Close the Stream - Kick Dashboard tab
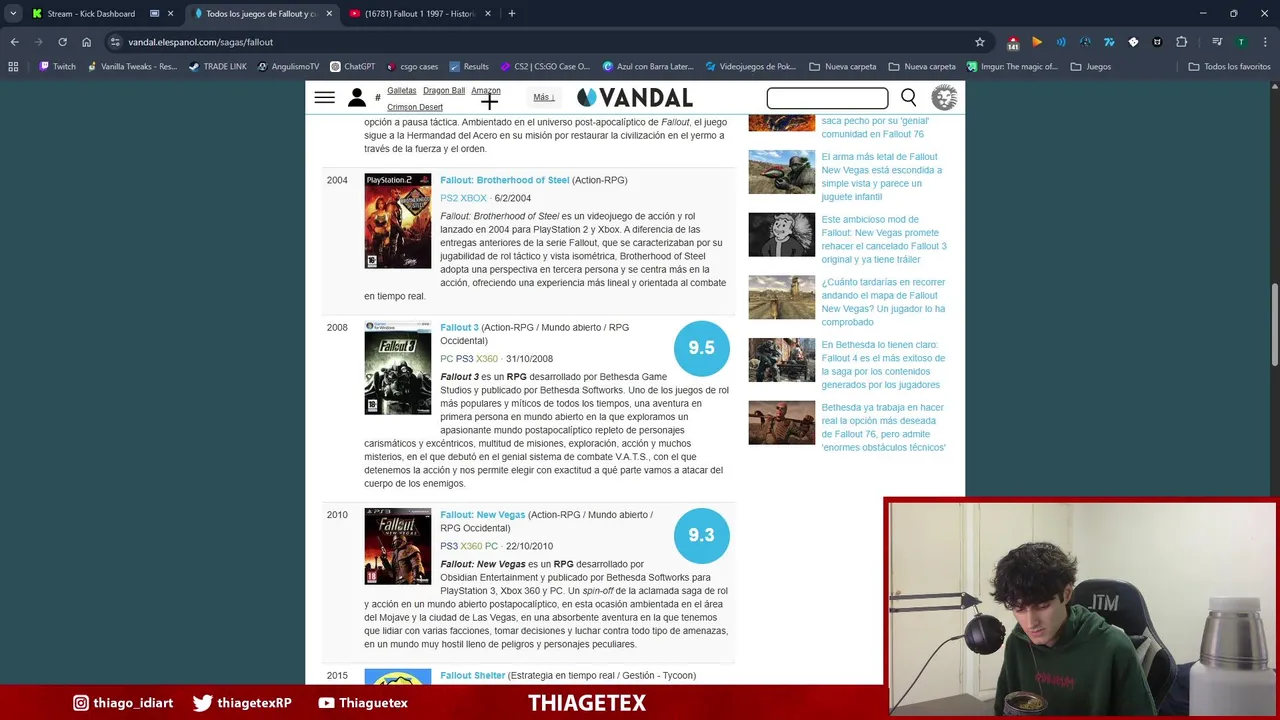This screenshot has height=720, width=1280. click(x=171, y=14)
